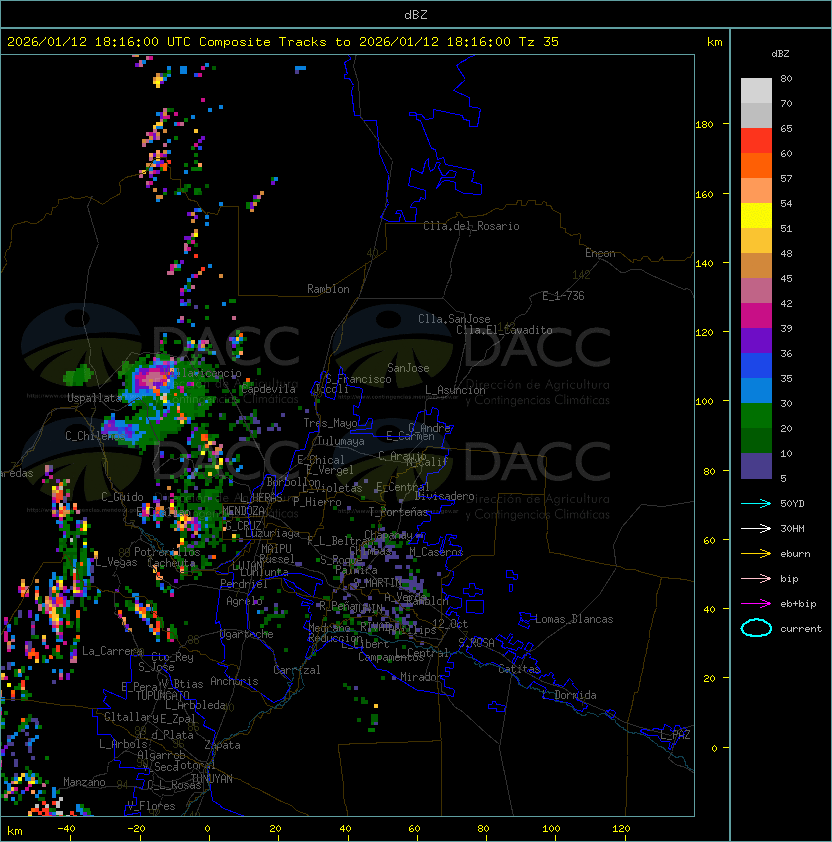Click the 'Clla.SanJose' map label
This screenshot has height=842, width=832.
(454, 319)
